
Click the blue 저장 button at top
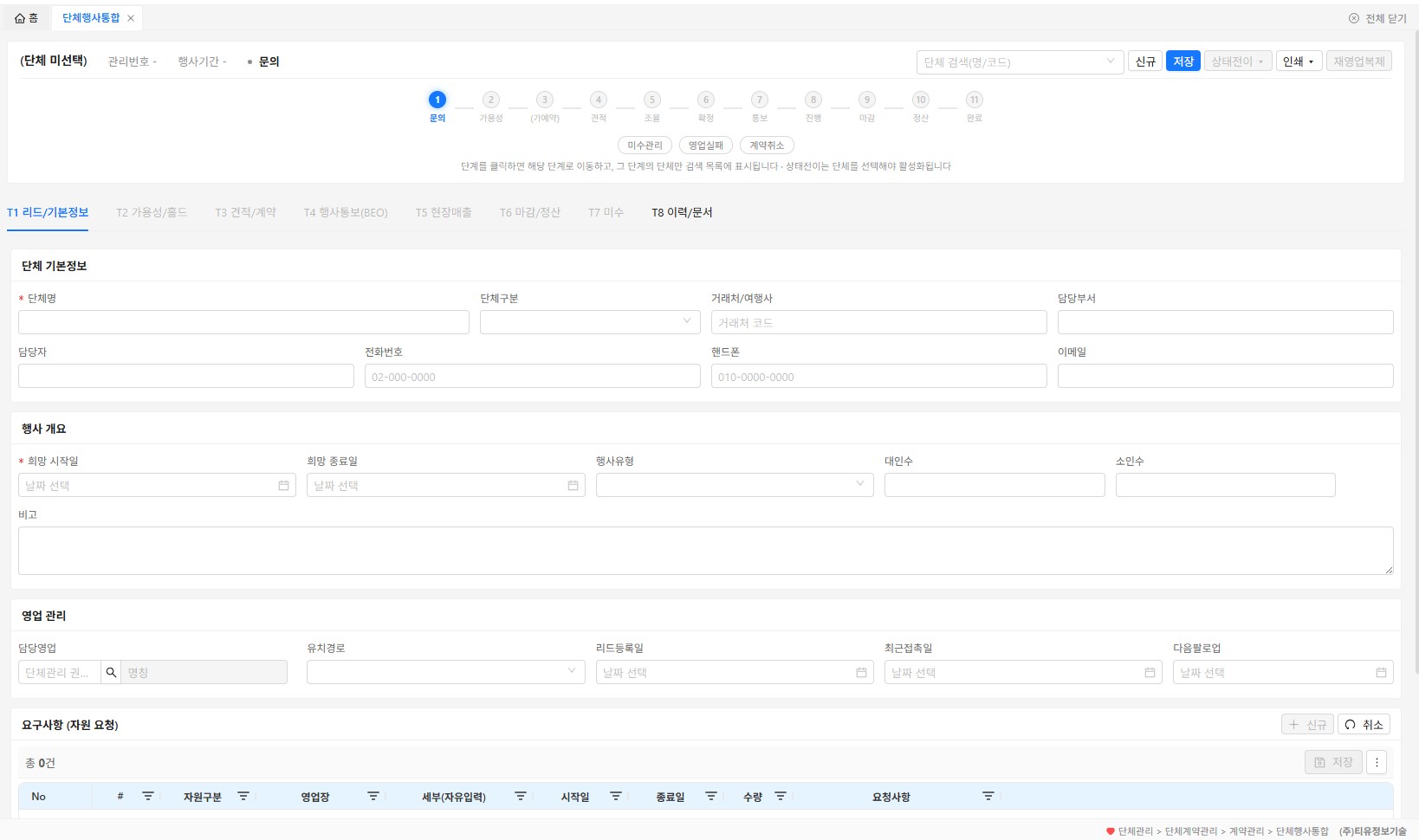pos(1182,61)
